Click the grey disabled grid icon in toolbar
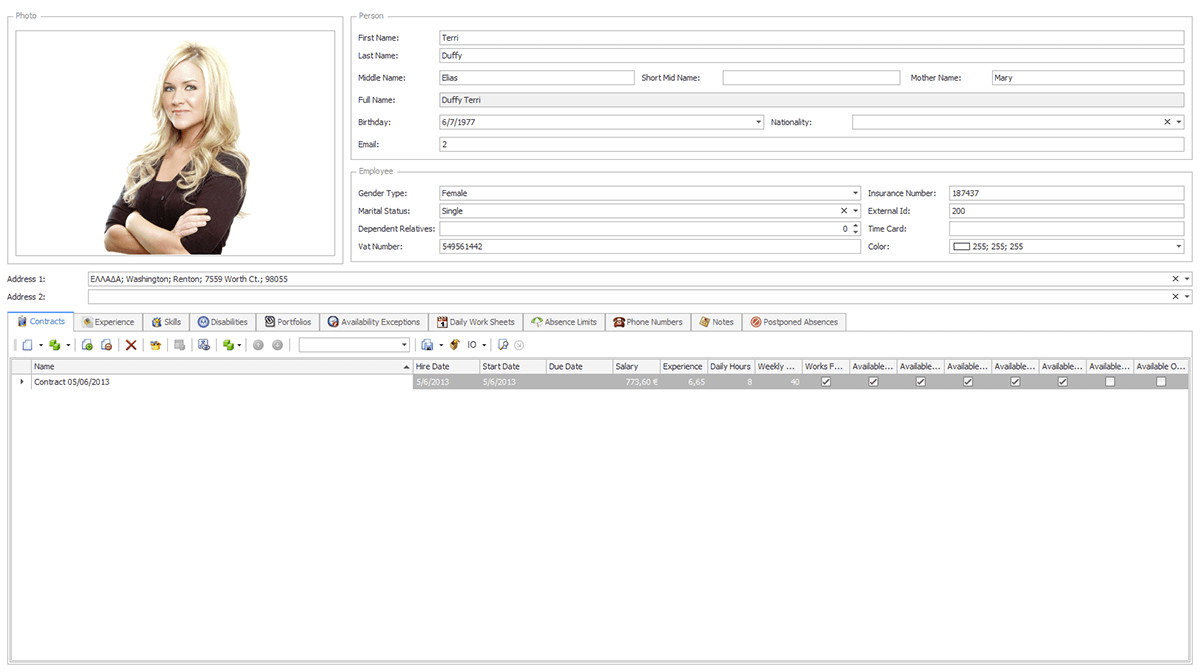1200x672 pixels. tap(179, 344)
